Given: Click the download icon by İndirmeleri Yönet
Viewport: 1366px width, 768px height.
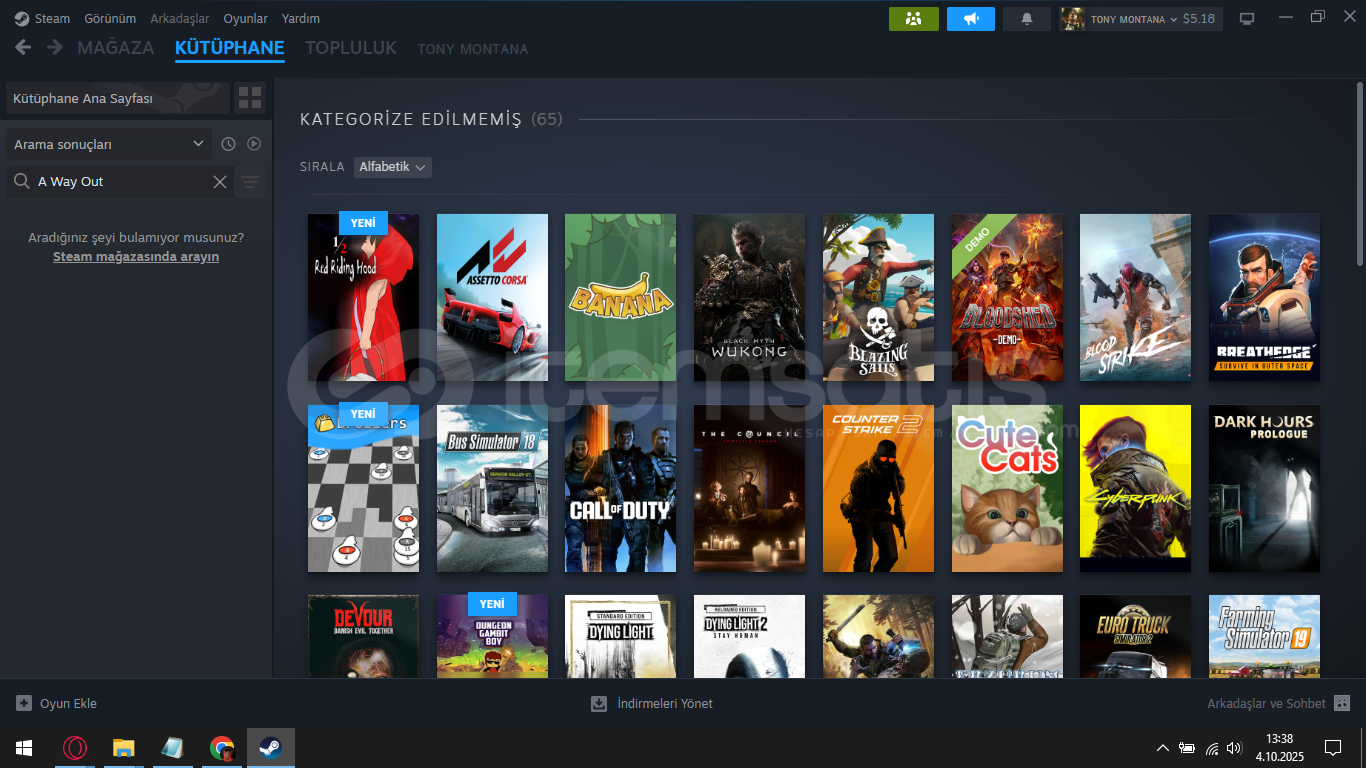Looking at the screenshot, I should pos(599,704).
